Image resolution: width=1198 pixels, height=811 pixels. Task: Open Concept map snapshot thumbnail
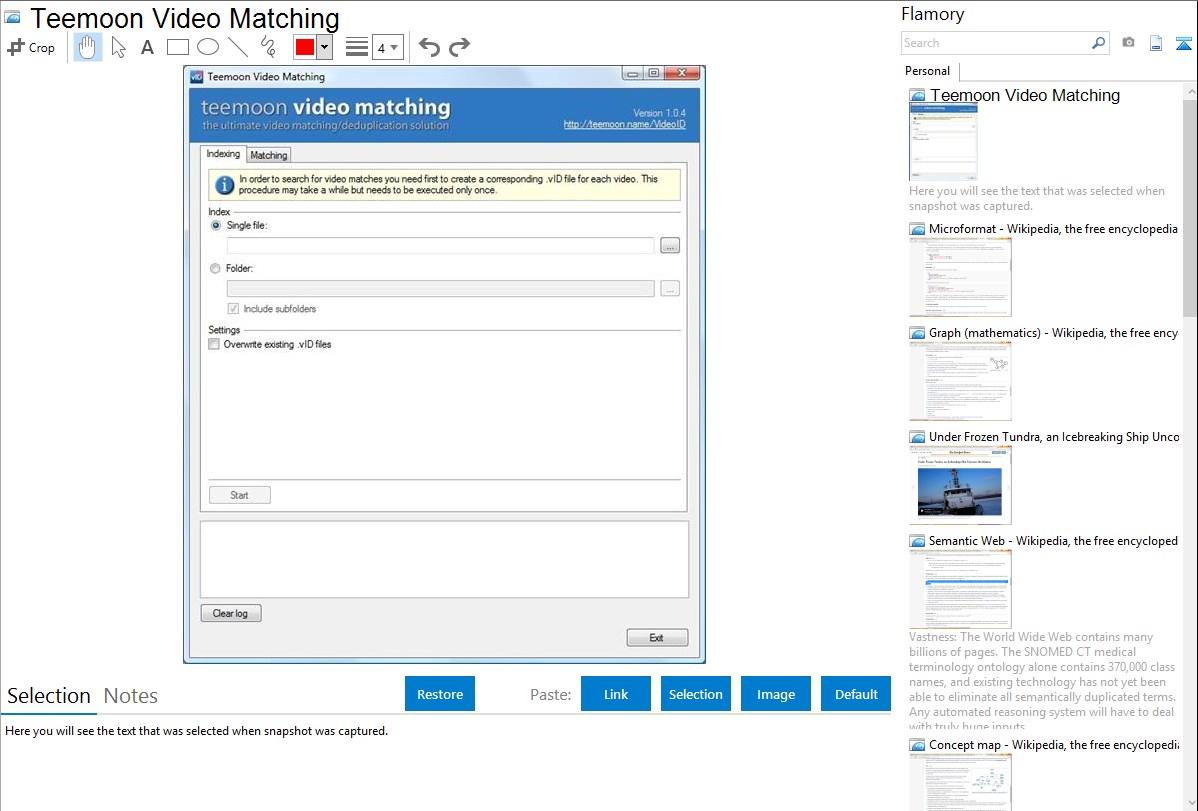960,782
